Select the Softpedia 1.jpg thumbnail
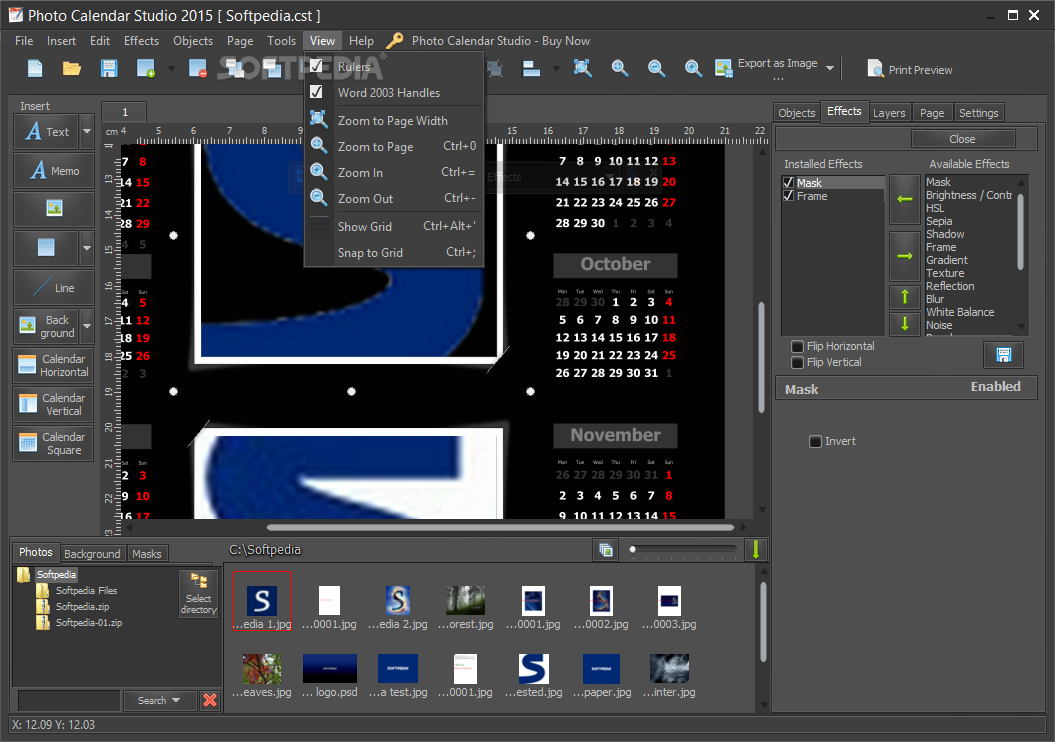Viewport: 1055px width, 742px height. (262, 601)
